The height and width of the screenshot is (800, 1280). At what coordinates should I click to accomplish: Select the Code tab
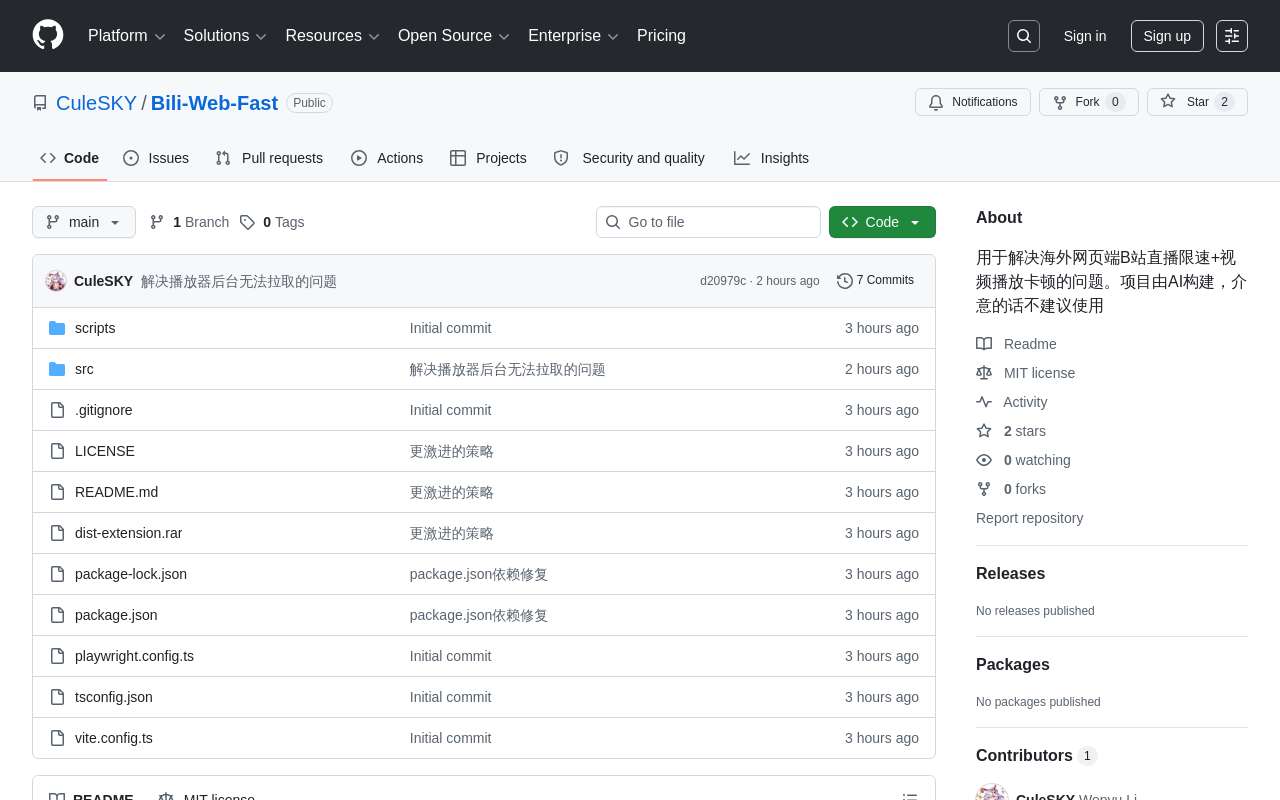[x=70, y=158]
